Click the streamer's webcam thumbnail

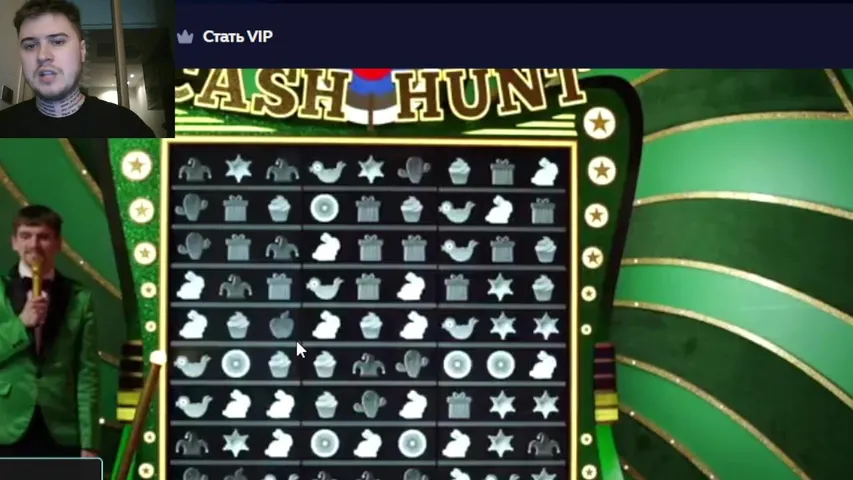[x=87, y=69]
